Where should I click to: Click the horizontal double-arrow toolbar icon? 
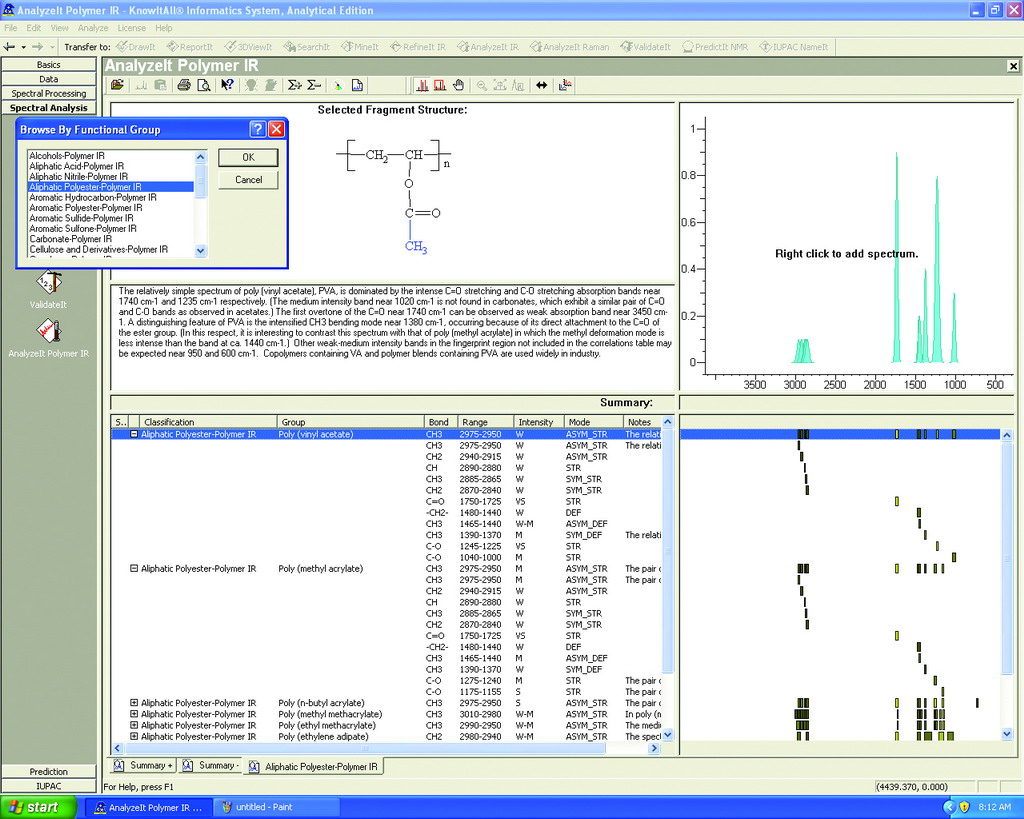click(541, 85)
